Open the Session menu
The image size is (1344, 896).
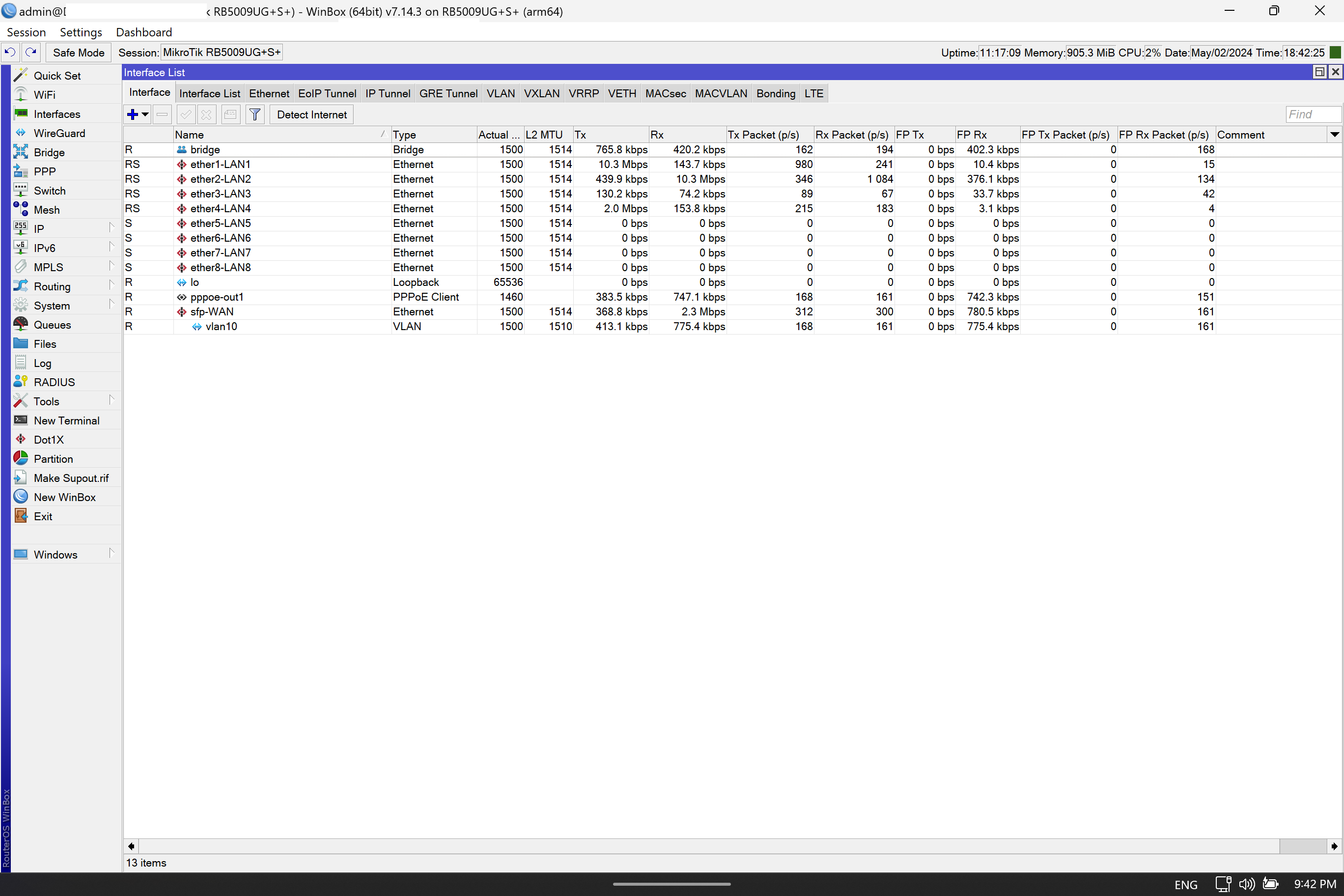click(x=27, y=32)
